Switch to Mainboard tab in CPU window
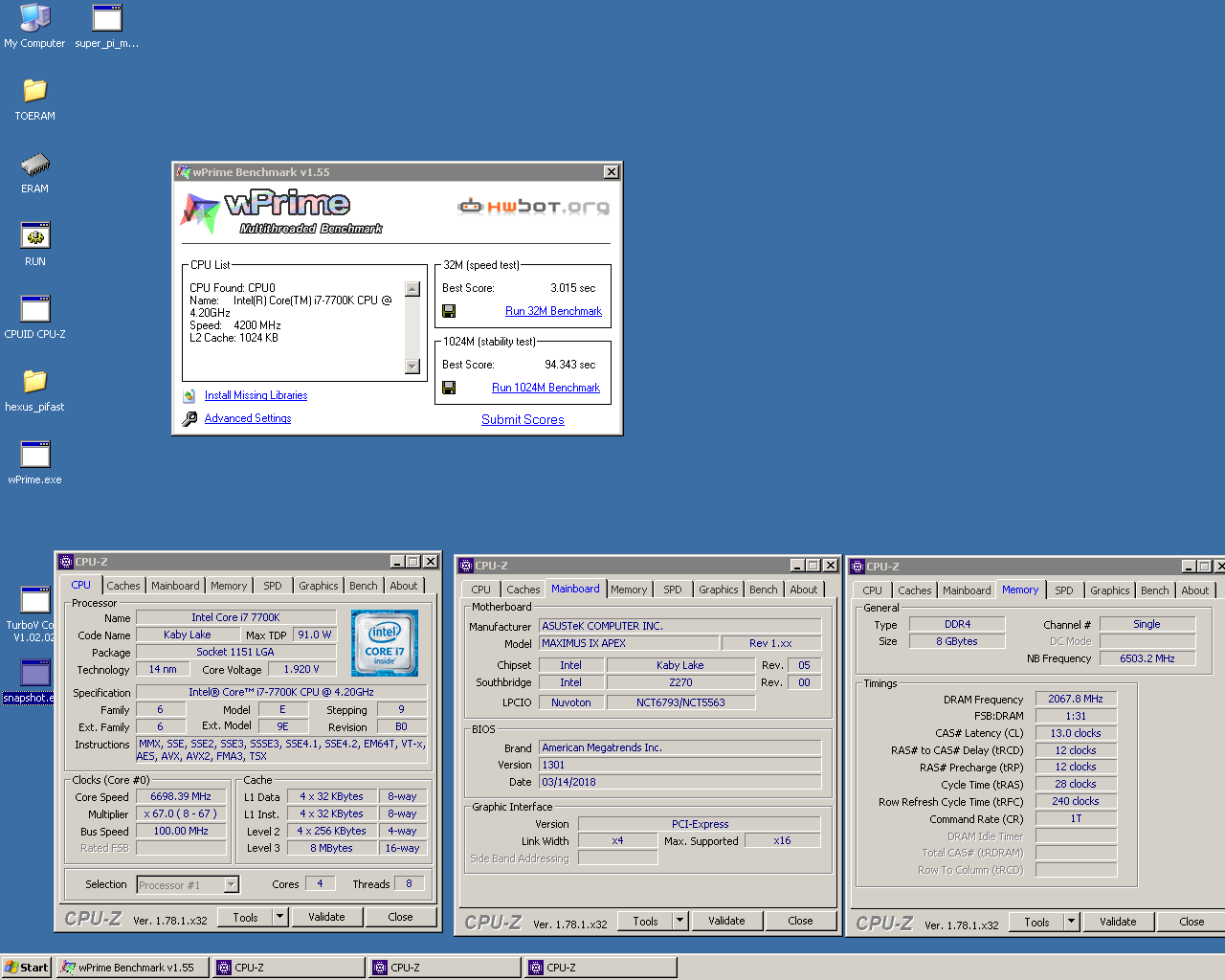Screen dimensions: 1225x980 click(x=175, y=586)
